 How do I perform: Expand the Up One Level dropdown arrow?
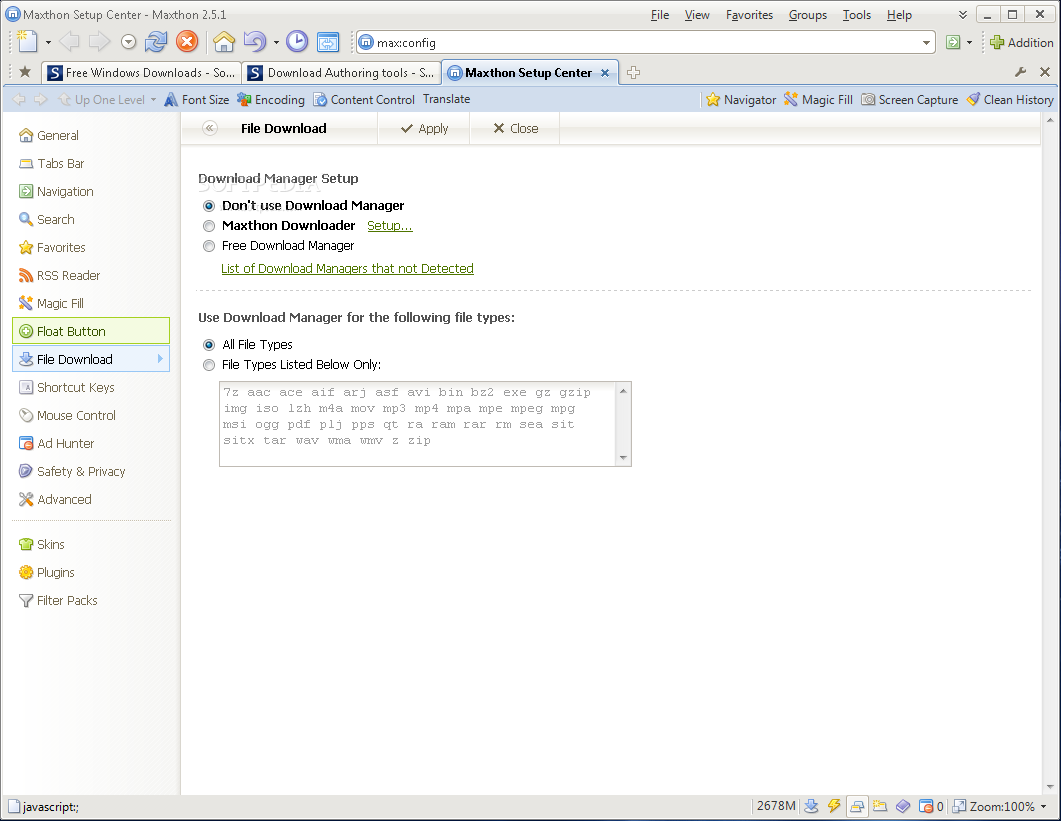154,99
